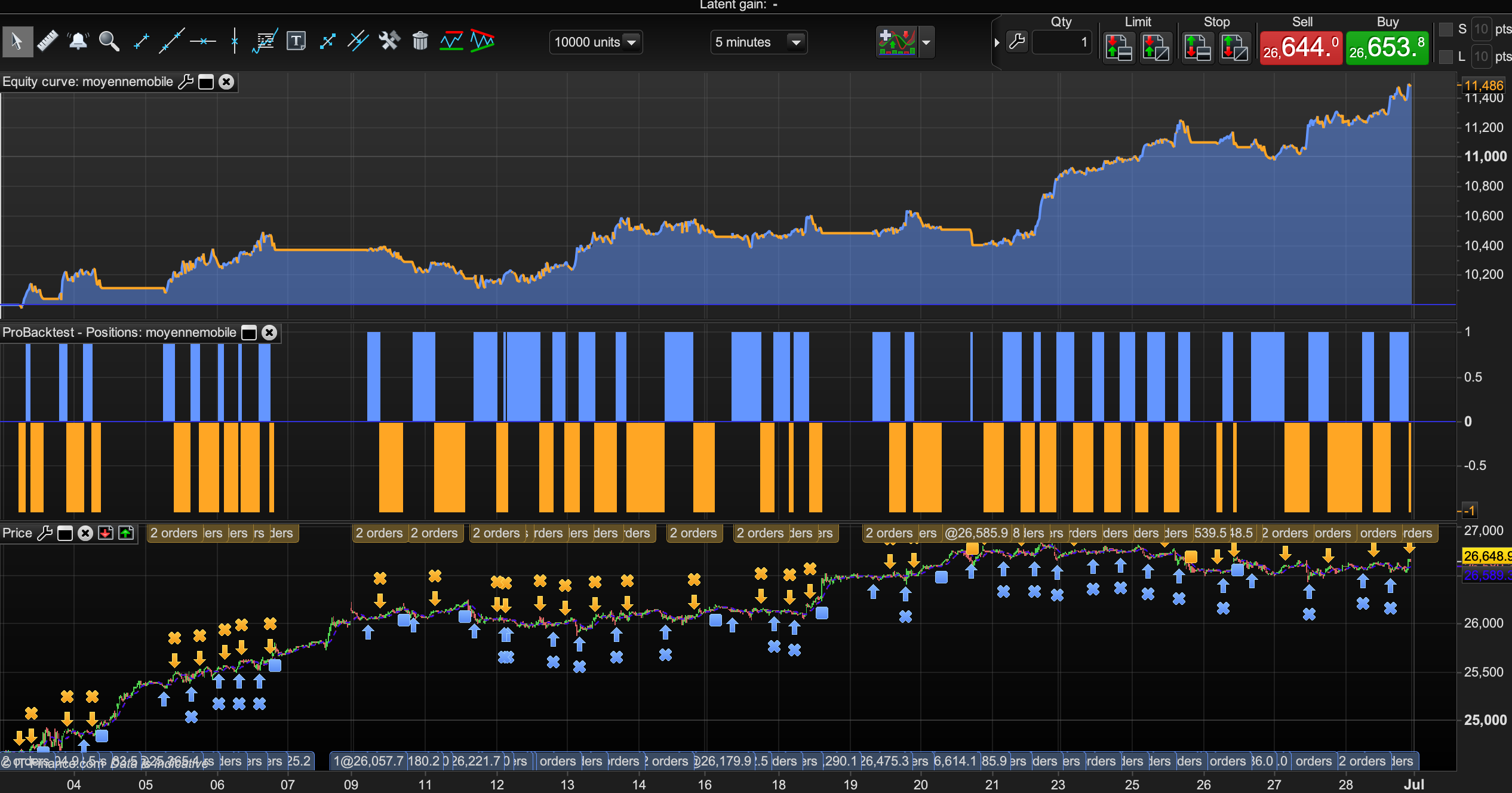Select the triangle pattern drawing tool
The width and height of the screenshot is (1512, 793).
pos(482,41)
